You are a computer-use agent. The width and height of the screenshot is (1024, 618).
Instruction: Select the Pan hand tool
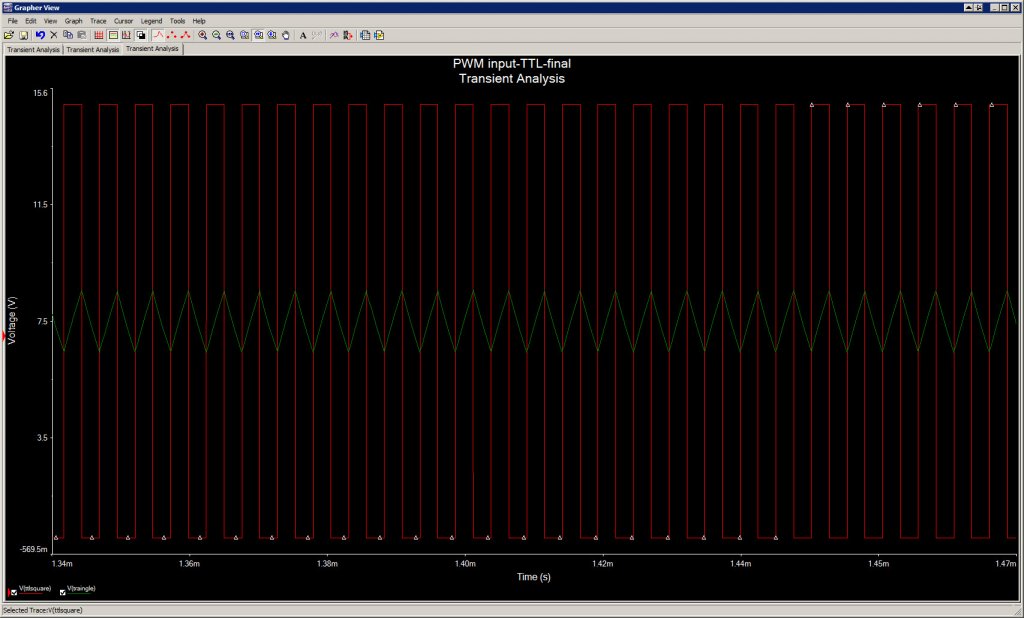[x=285, y=35]
